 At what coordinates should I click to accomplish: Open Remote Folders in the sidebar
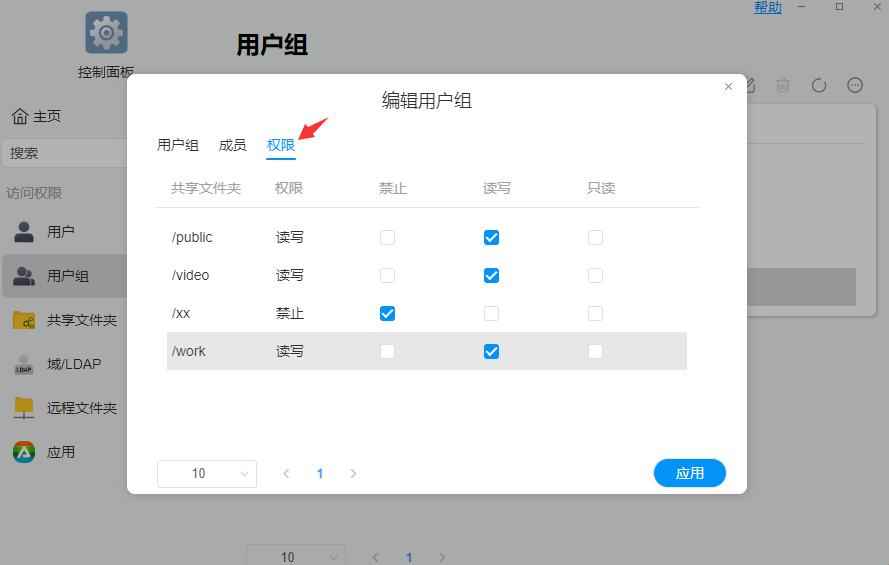point(64,408)
